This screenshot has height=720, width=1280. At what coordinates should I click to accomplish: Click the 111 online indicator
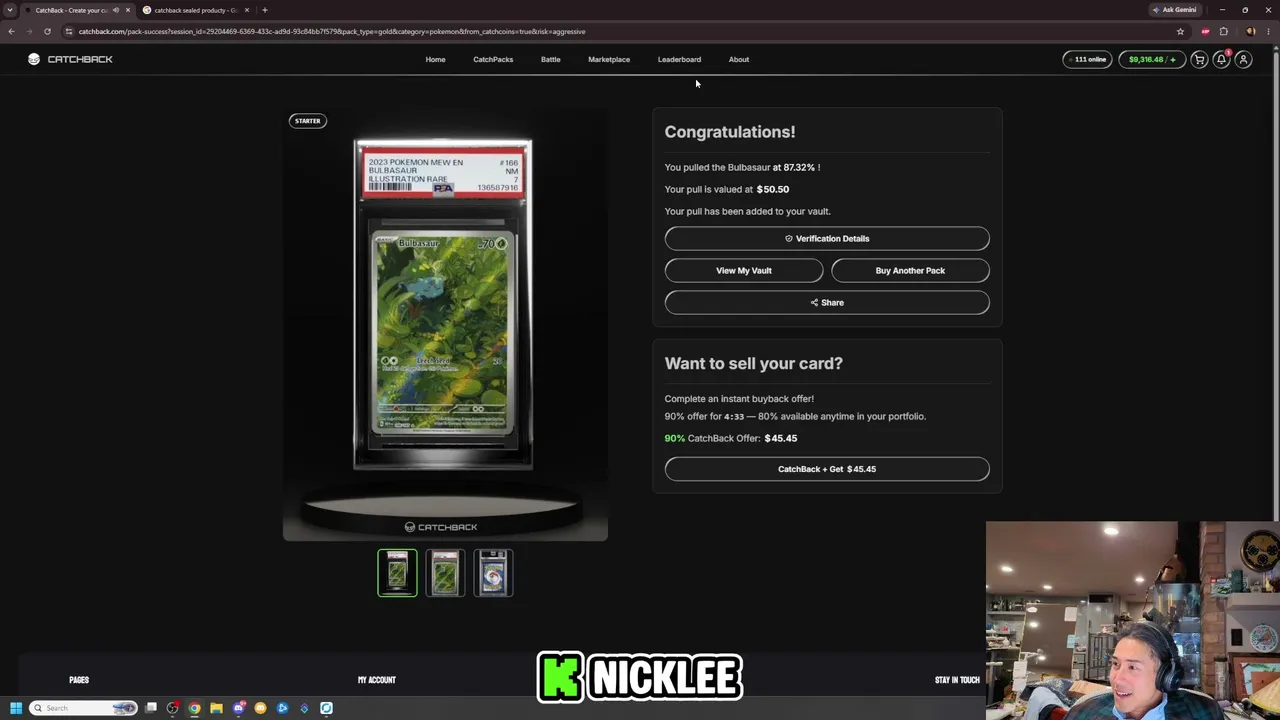pyautogui.click(x=1087, y=59)
